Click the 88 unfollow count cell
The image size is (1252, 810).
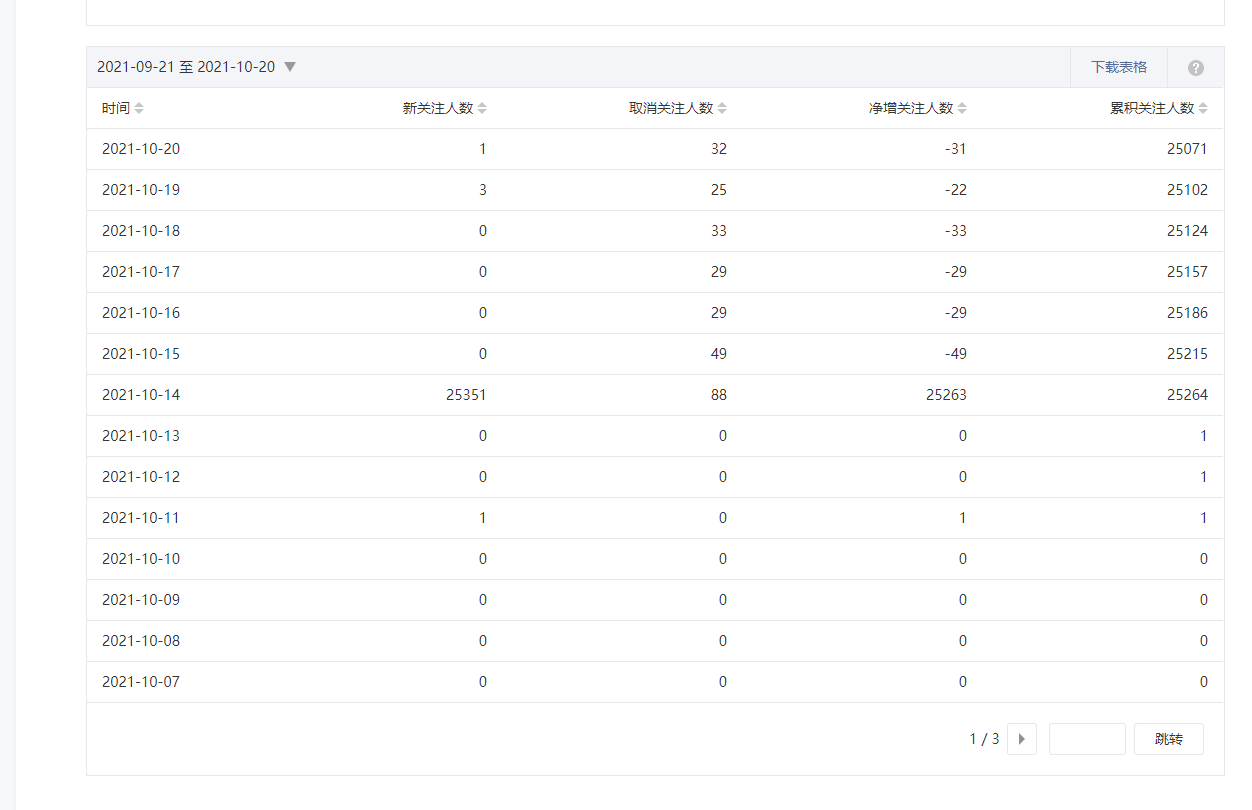click(x=718, y=395)
